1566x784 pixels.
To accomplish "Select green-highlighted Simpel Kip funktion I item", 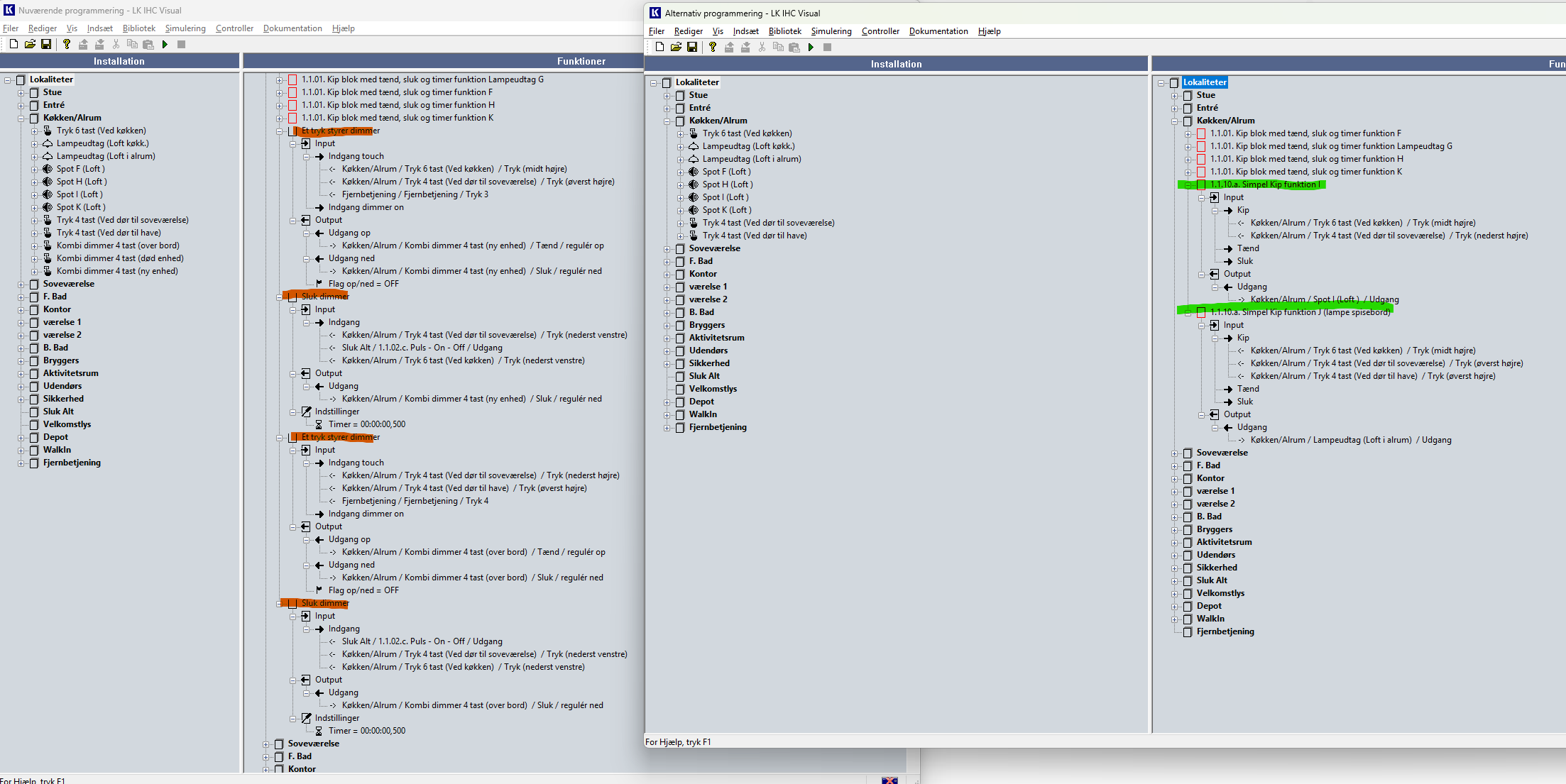I will (1265, 184).
